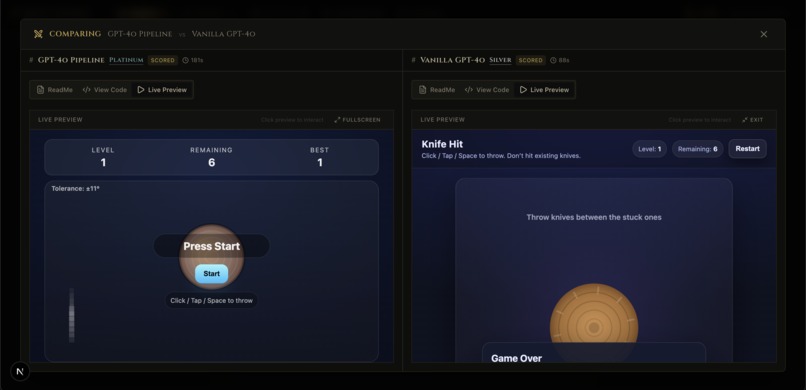Screen dimensions: 806x390
Task: Open View Code tab in GPT-4o Pipeline panel
Action: click(x=105, y=89)
